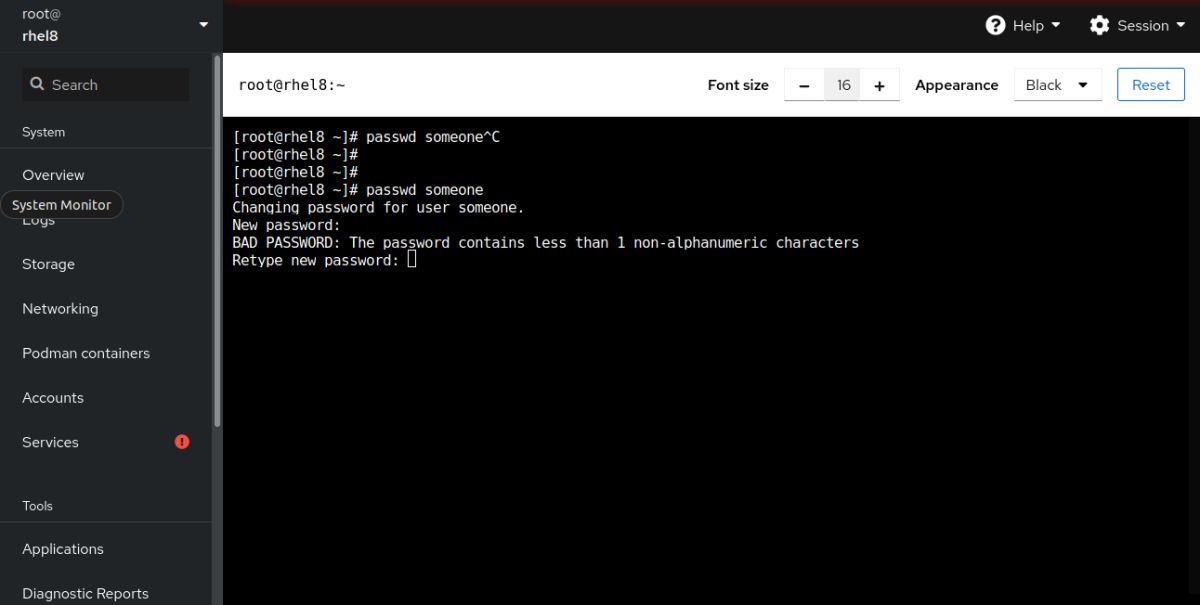Open the host switcher dropdown arrow
1200x605 pixels.
pos(204,24)
